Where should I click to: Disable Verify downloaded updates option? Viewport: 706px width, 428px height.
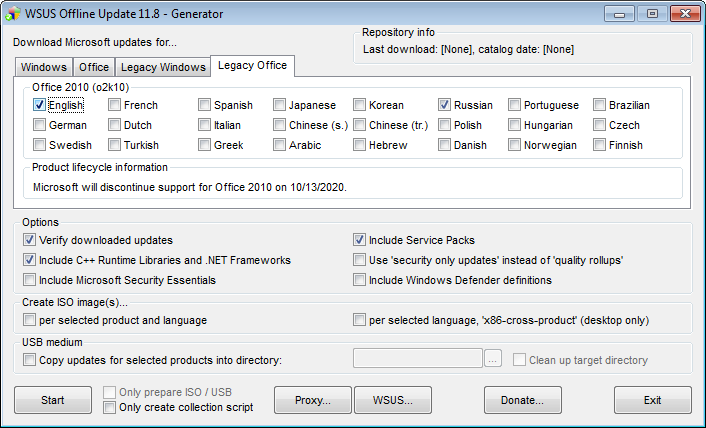(29, 240)
